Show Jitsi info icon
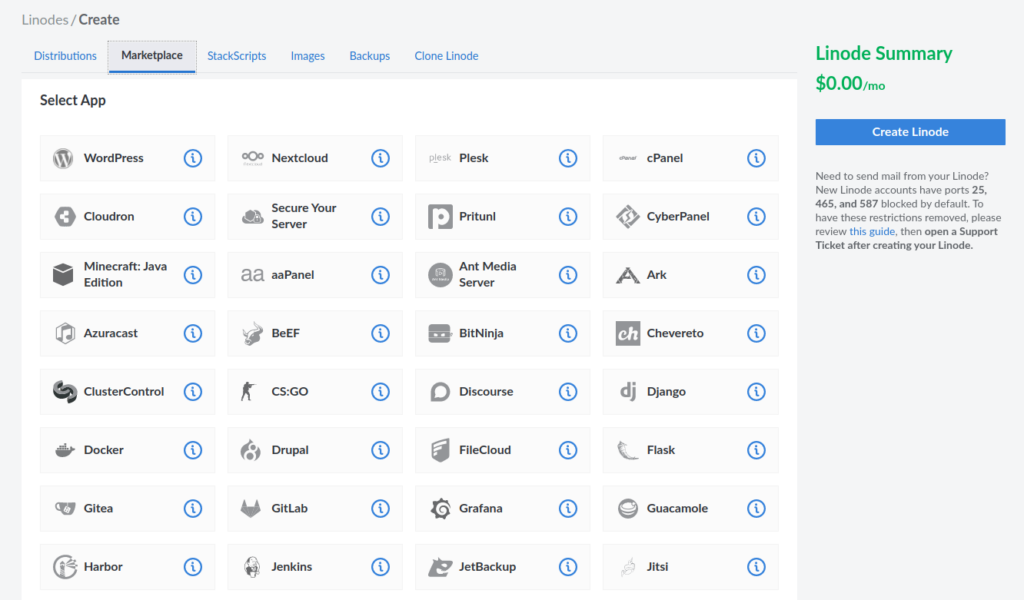This screenshot has height=600, width=1024. click(x=756, y=567)
